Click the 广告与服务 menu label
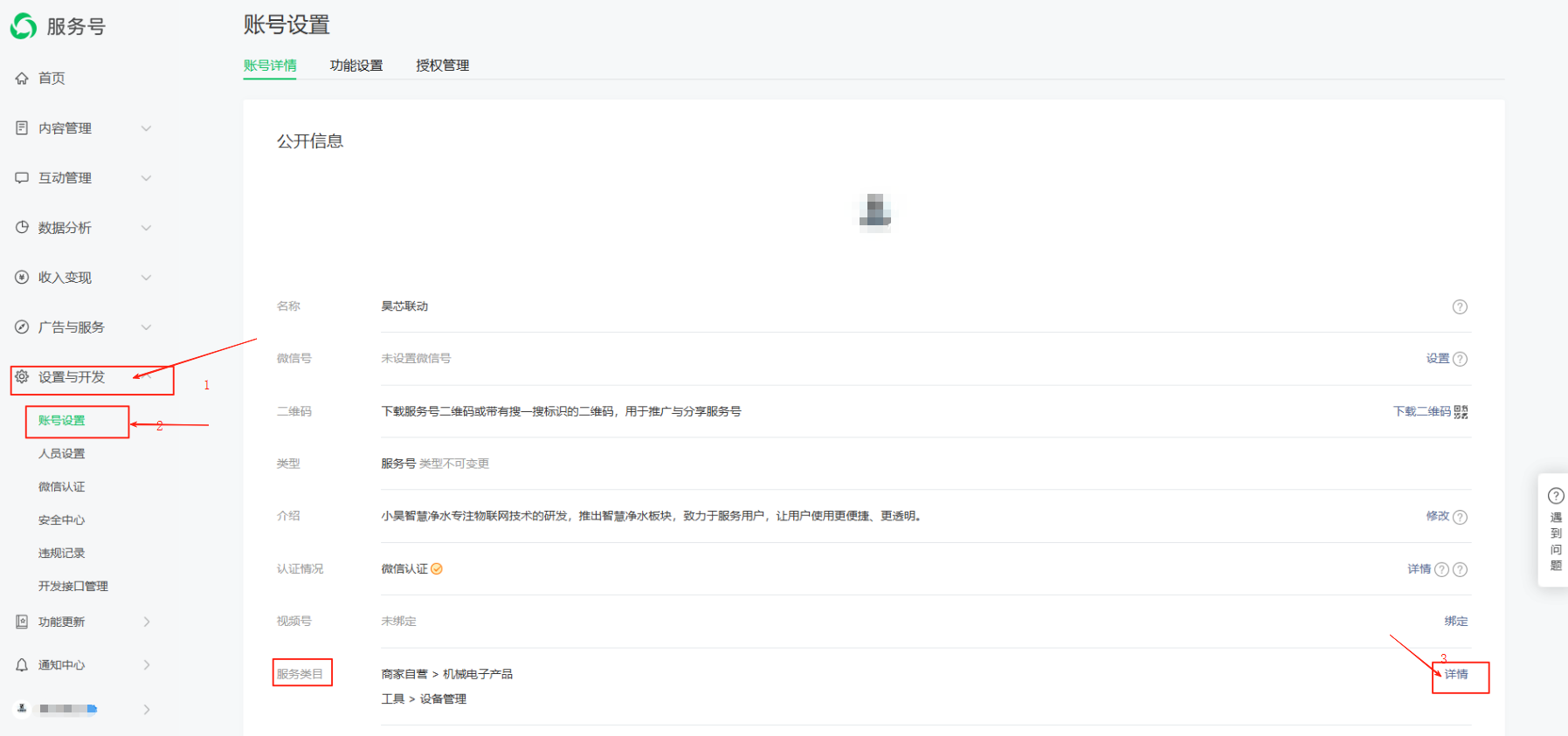The width and height of the screenshot is (1568, 736). click(72, 327)
